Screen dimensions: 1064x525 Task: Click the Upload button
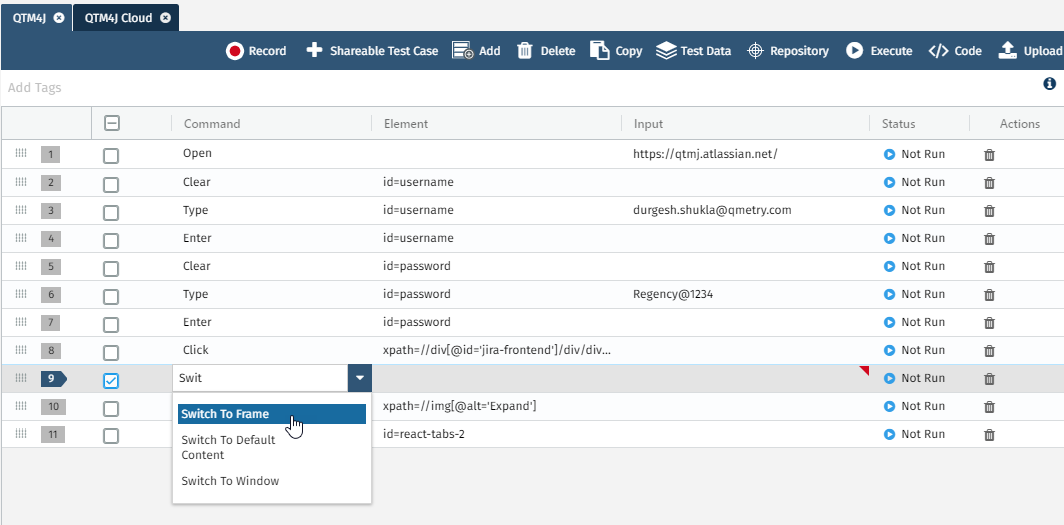[1030, 51]
